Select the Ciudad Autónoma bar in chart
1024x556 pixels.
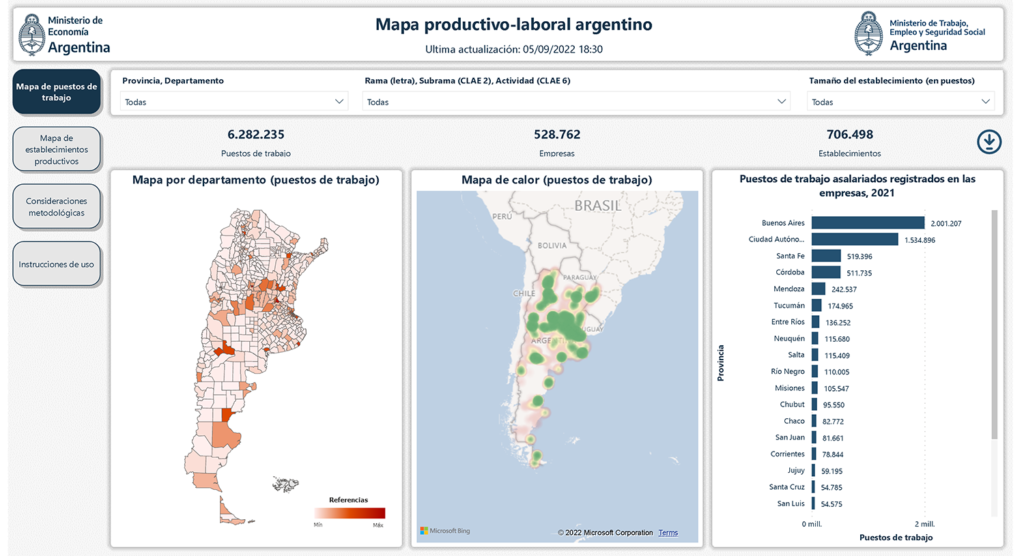(854, 240)
